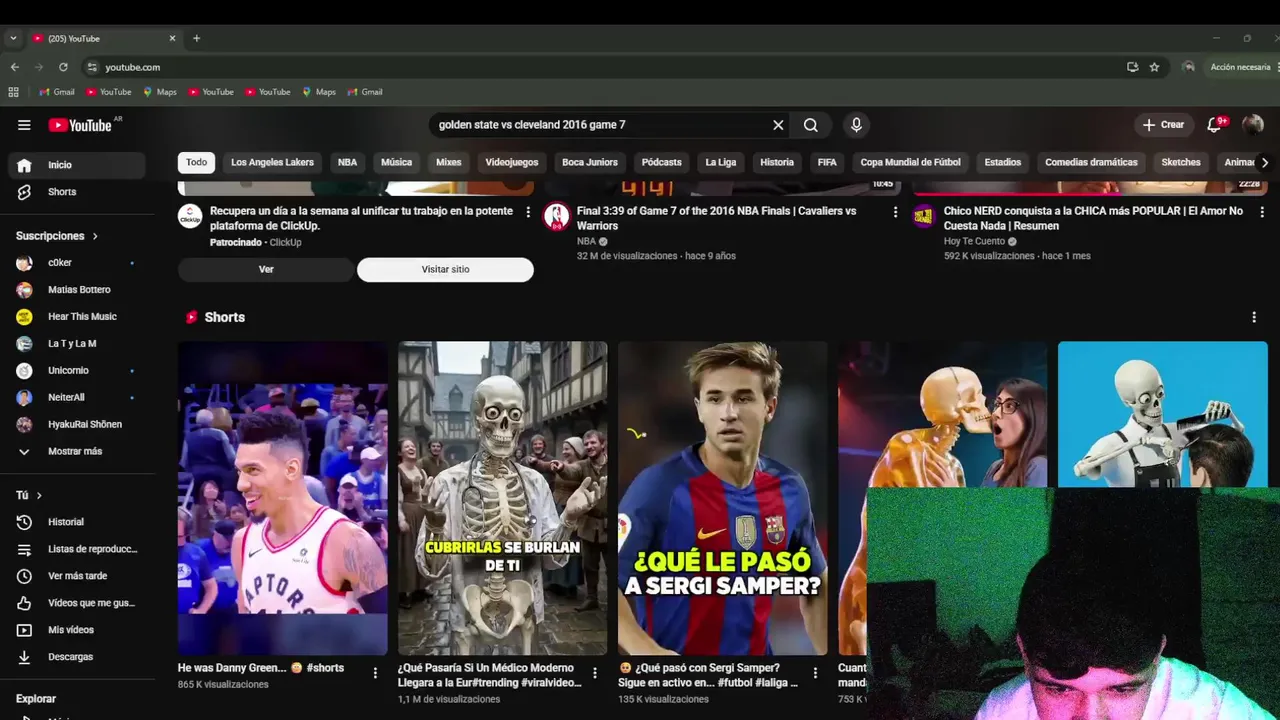Open options for Chico NERD video
This screenshot has height=720, width=1280.
click(1262, 212)
